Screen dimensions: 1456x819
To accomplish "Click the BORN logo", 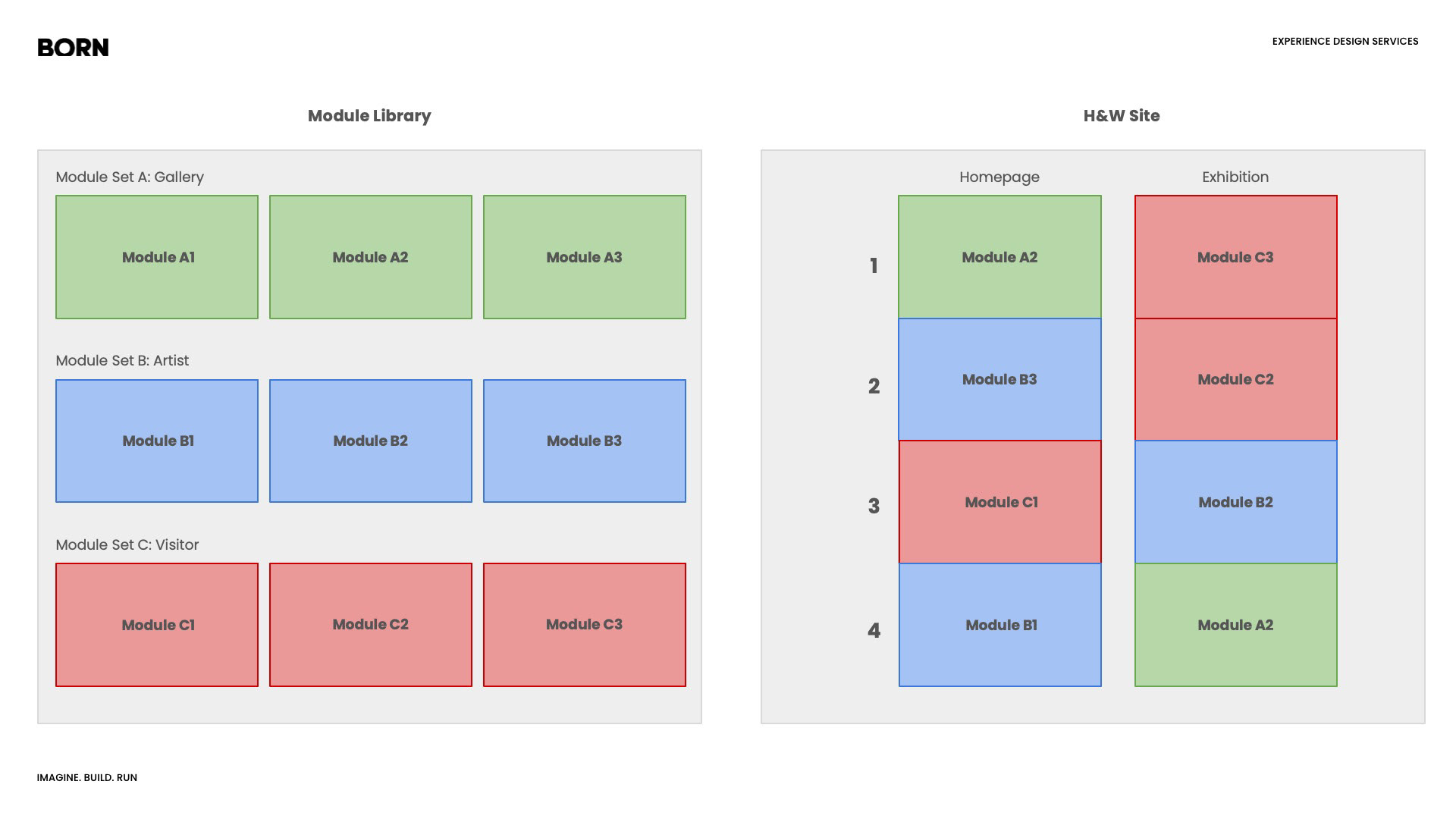I will click(x=73, y=48).
